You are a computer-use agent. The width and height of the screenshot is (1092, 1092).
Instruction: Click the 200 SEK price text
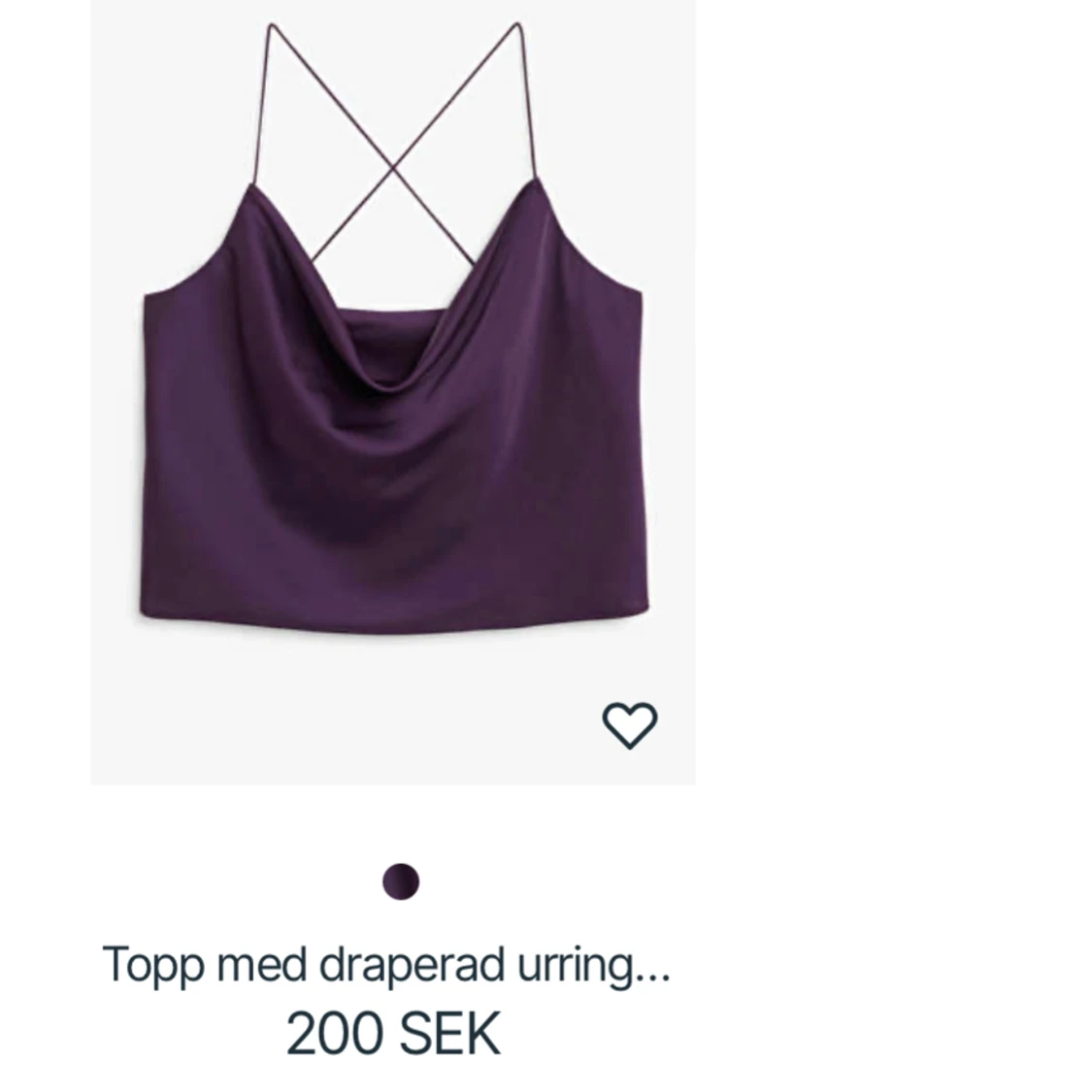(x=393, y=1034)
